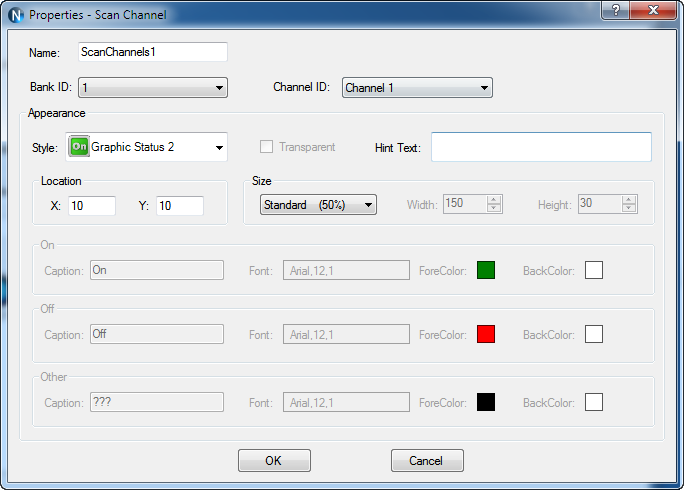Screen dimensions: 684x490
Task: Click the On Font field
Action: point(346,270)
